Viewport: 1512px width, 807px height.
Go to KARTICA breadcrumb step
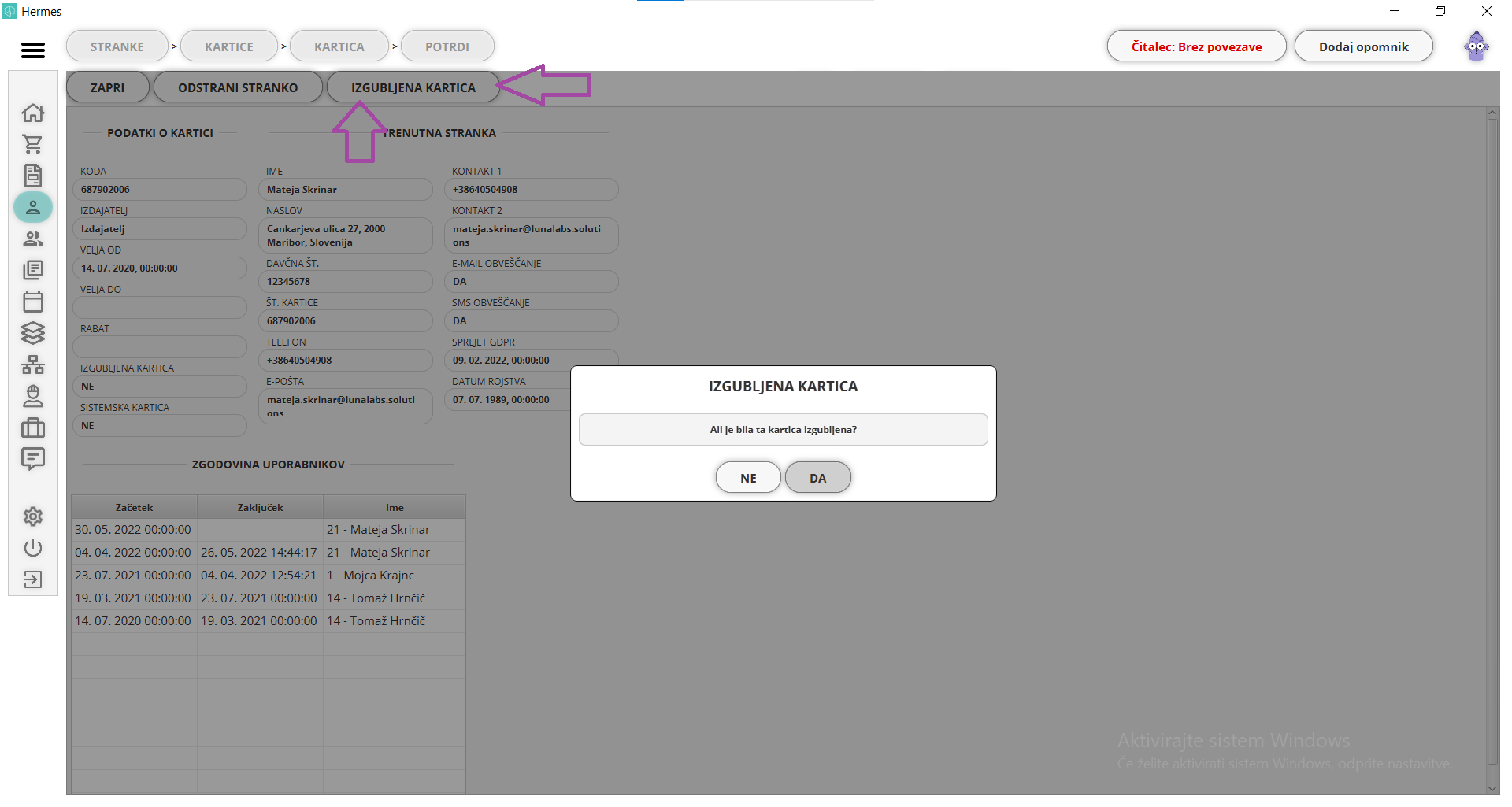pyautogui.click(x=339, y=46)
